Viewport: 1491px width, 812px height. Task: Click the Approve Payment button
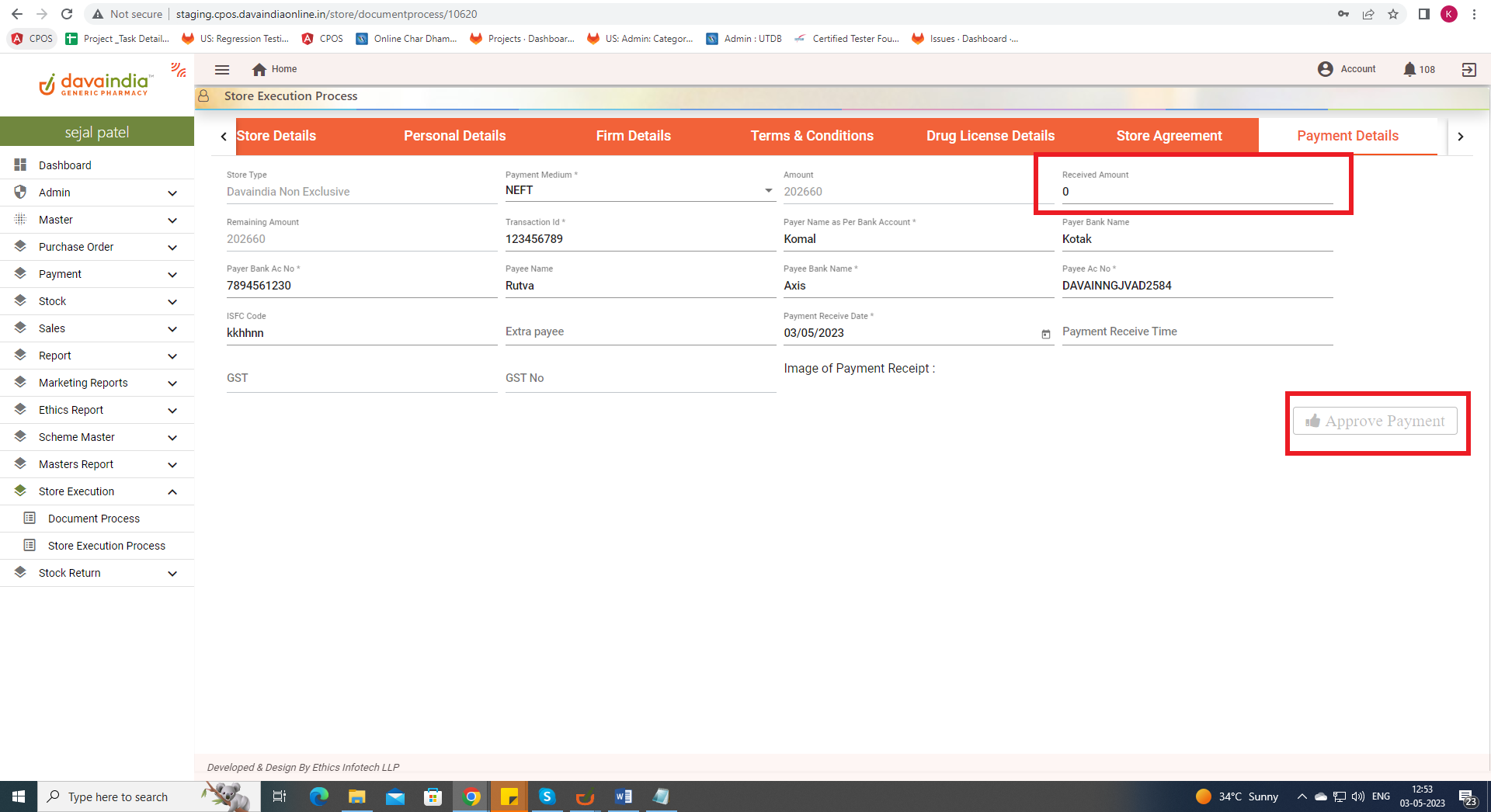(1375, 421)
